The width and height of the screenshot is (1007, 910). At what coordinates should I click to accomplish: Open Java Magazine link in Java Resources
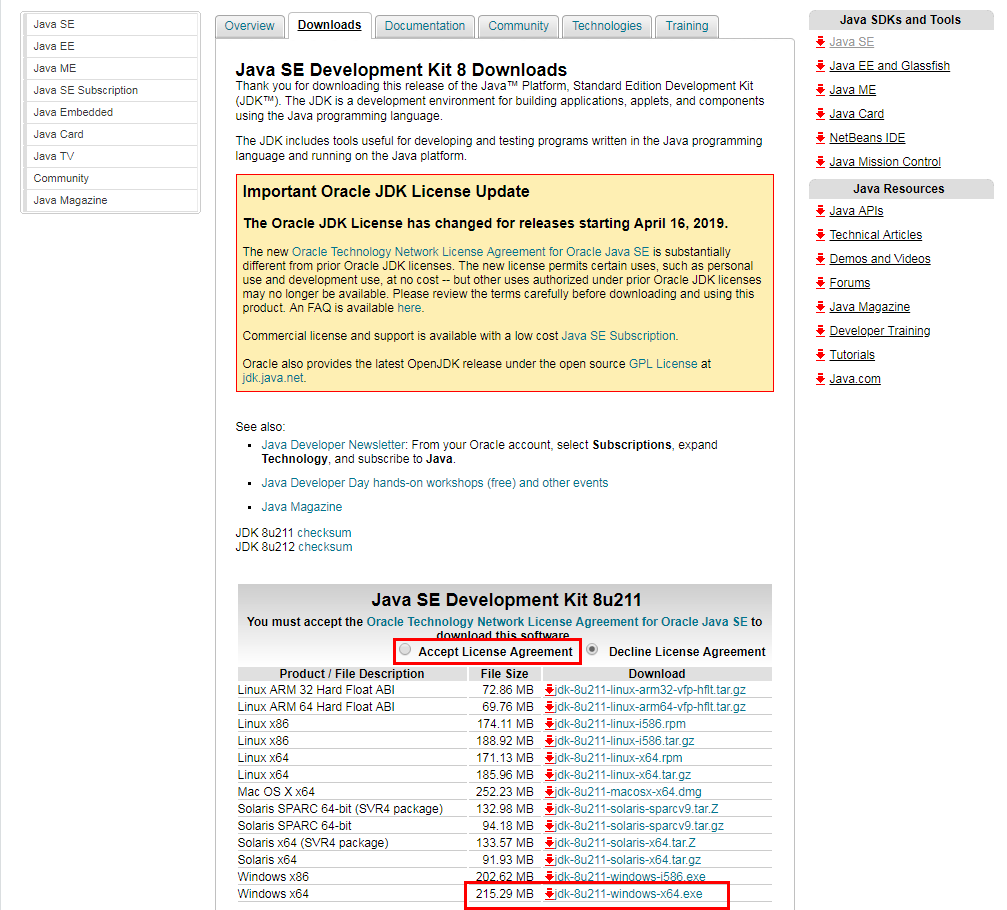point(870,307)
